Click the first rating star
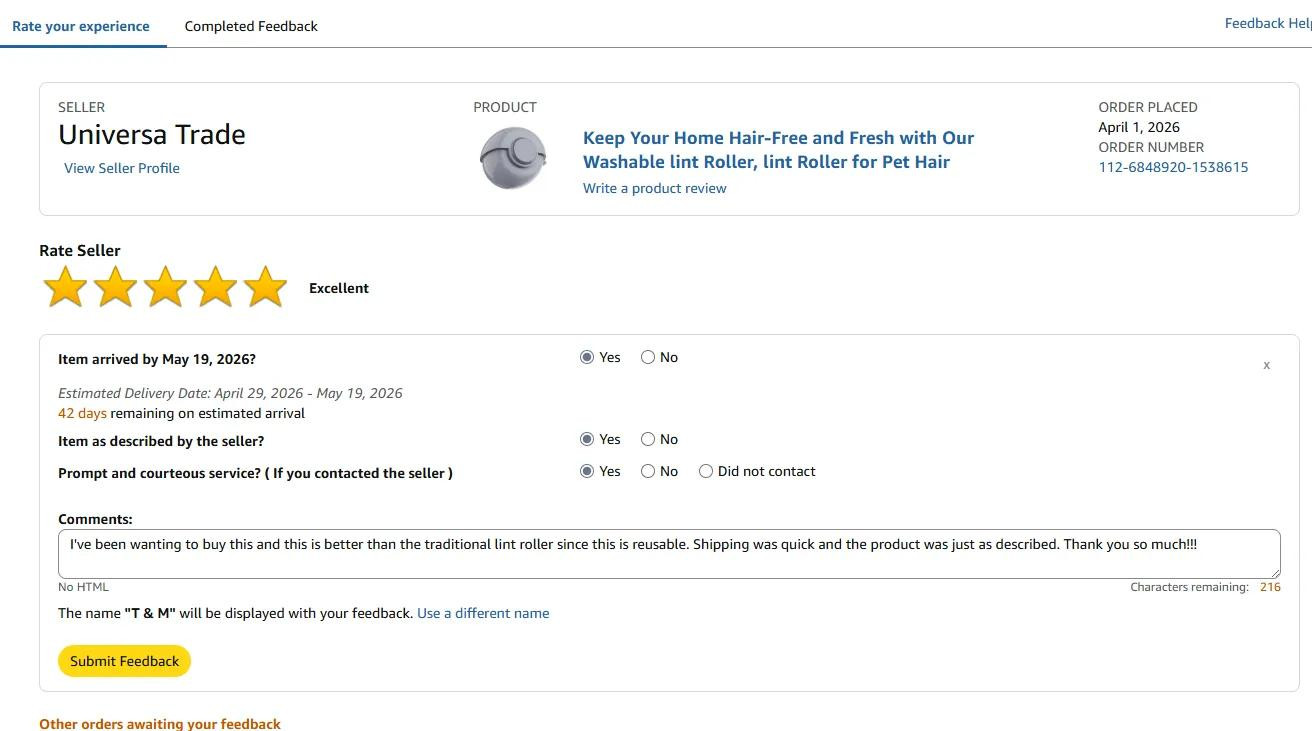The height and width of the screenshot is (731, 1312). coord(66,287)
